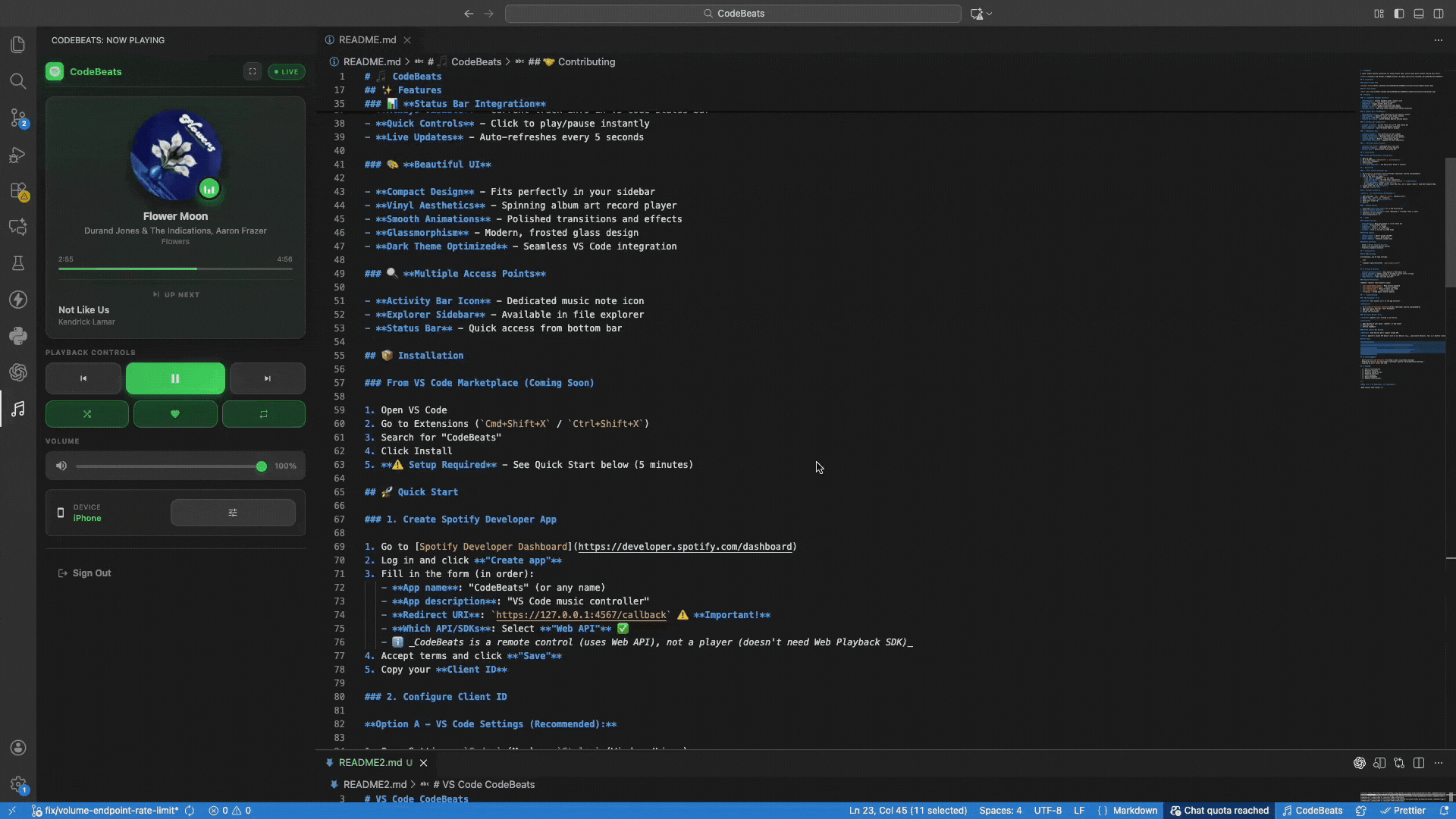This screenshot has width=1456, height=819.
Task: Pause playback with the green pause button
Action: tap(175, 378)
